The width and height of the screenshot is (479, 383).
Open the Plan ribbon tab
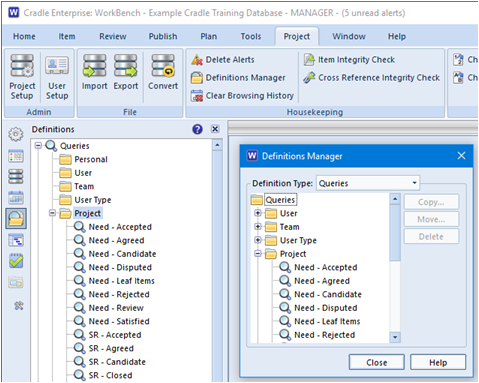[x=209, y=36]
